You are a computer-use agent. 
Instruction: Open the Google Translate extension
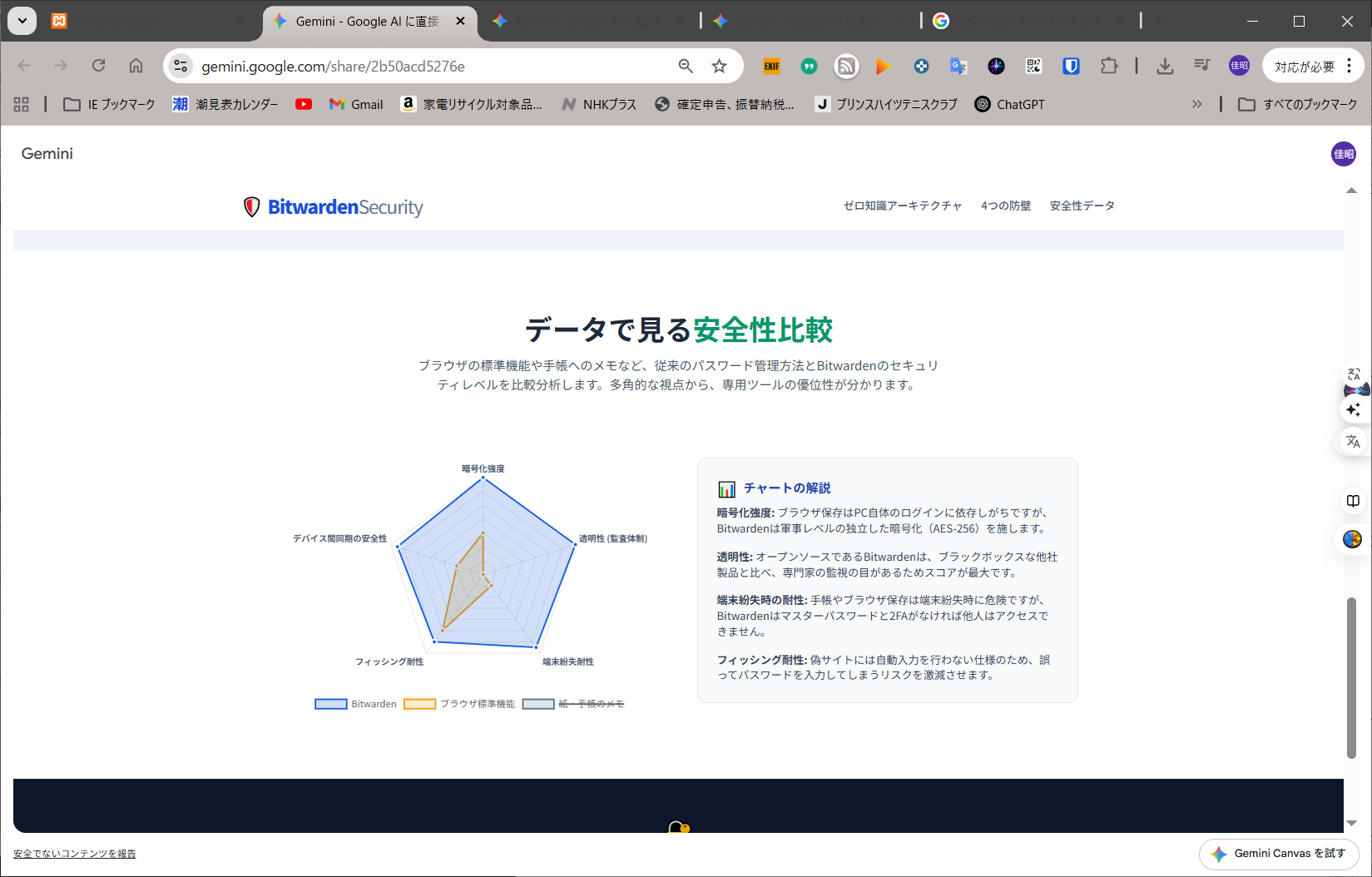958,66
